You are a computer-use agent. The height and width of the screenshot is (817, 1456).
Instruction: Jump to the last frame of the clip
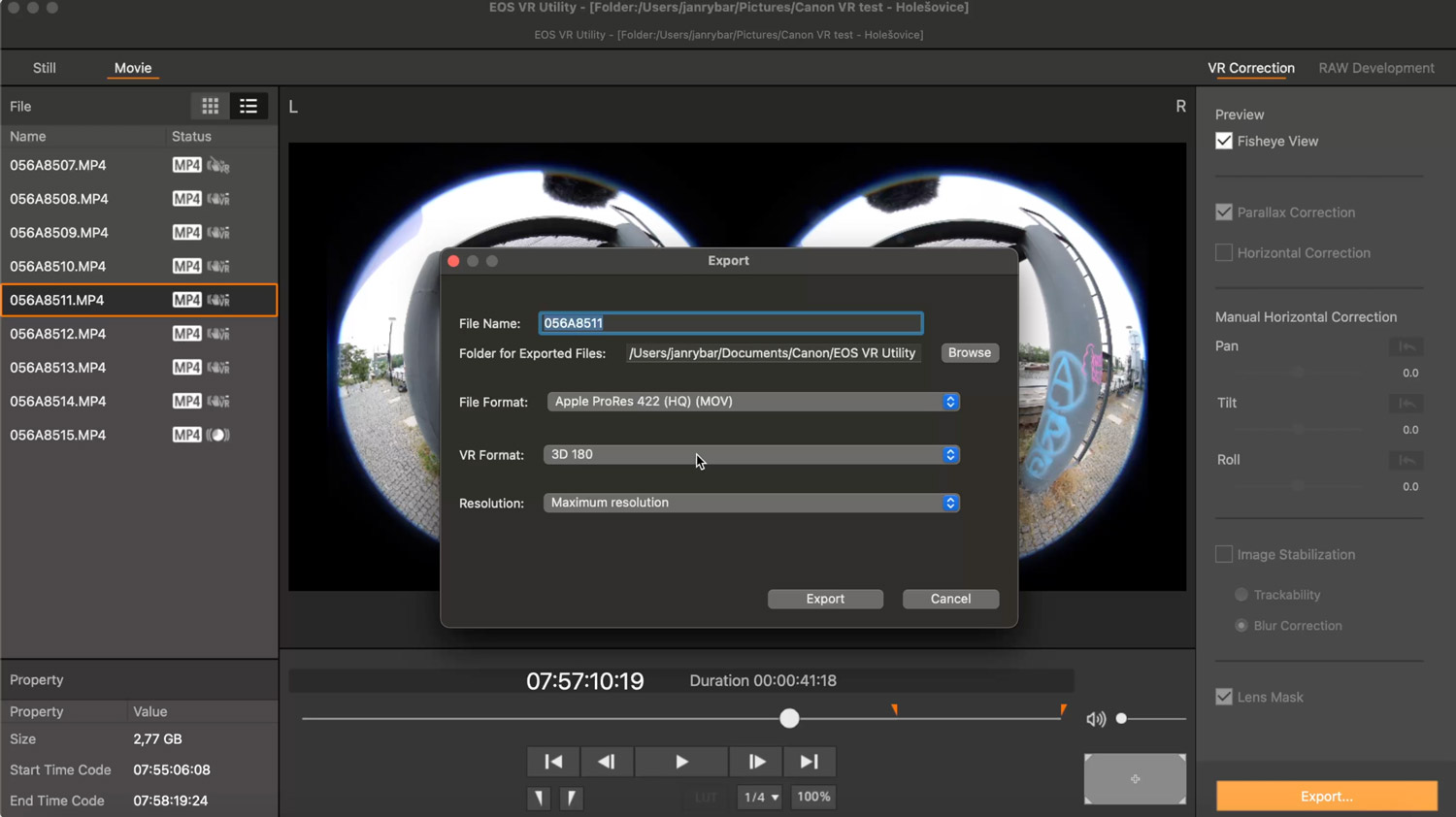[x=809, y=762]
